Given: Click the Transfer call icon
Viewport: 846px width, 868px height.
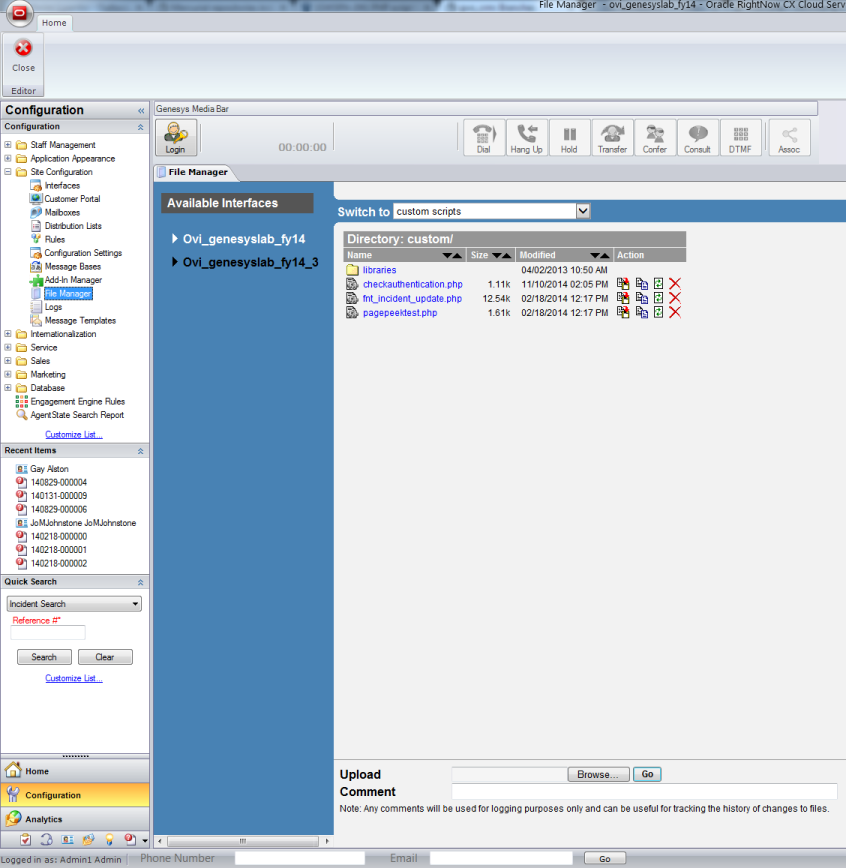Looking at the screenshot, I should point(612,138).
